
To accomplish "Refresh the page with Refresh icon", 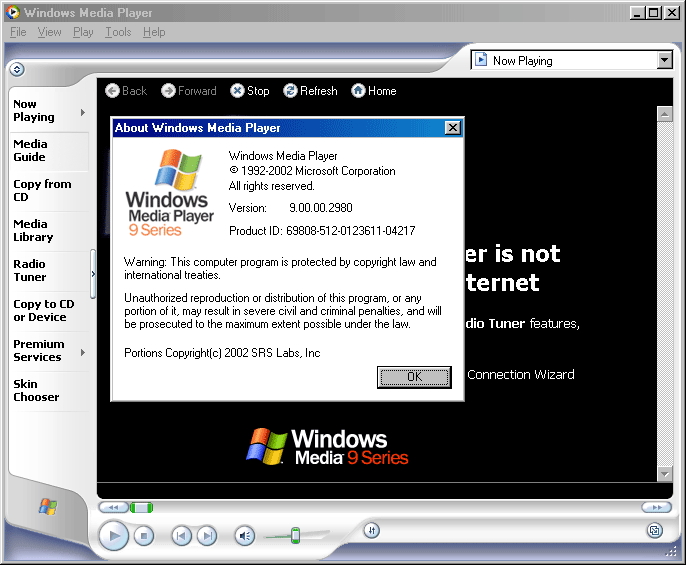I will (x=290, y=91).
